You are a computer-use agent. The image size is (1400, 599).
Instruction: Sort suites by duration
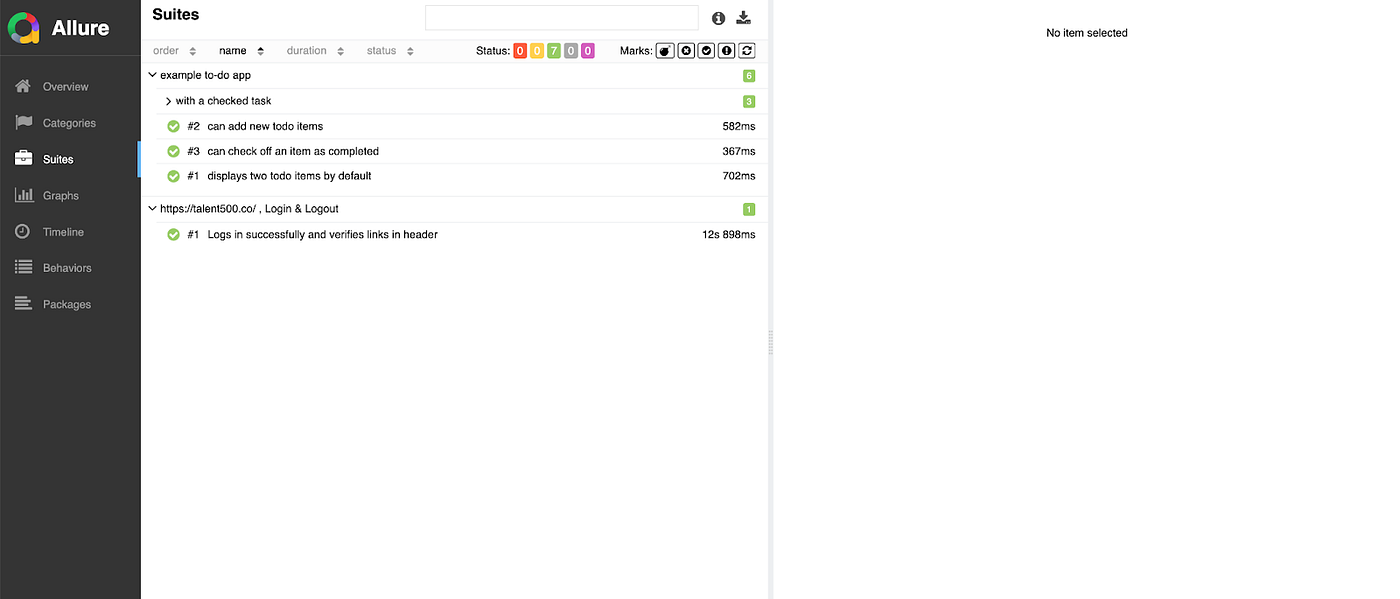click(x=315, y=51)
